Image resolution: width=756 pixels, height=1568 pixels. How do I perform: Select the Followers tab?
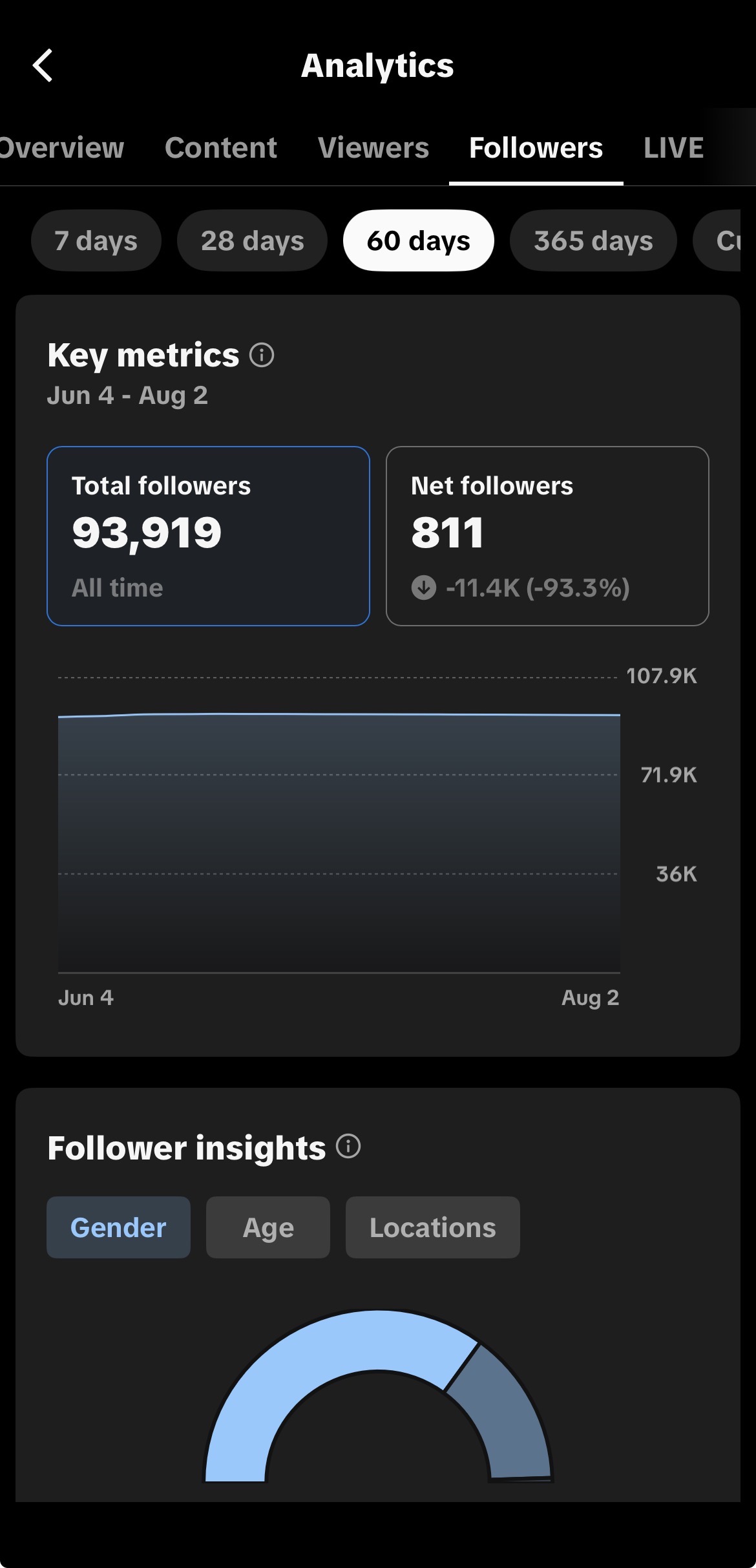click(536, 148)
